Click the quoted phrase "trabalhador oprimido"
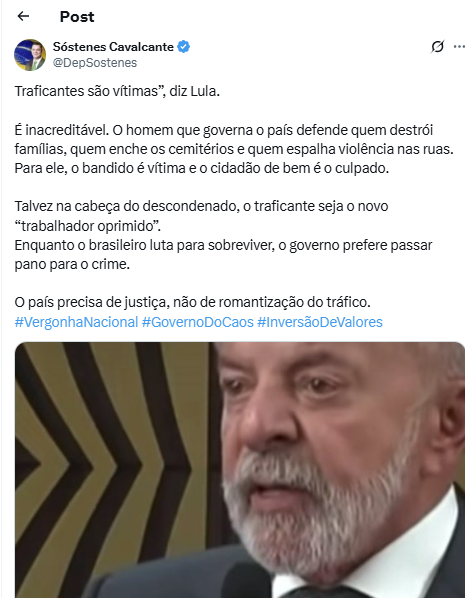This screenshot has width=465, height=598. click(87, 226)
